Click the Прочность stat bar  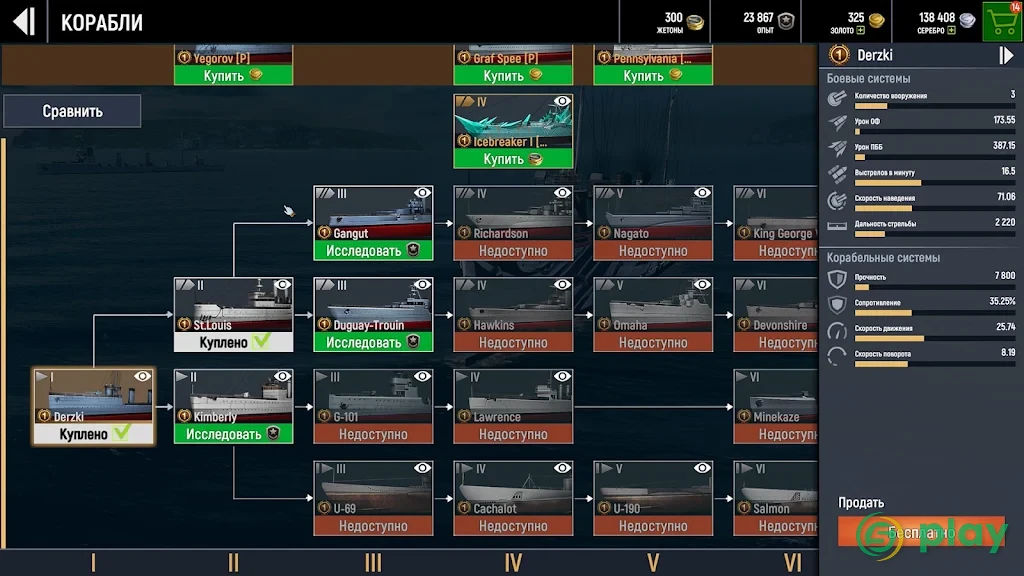tap(935, 287)
